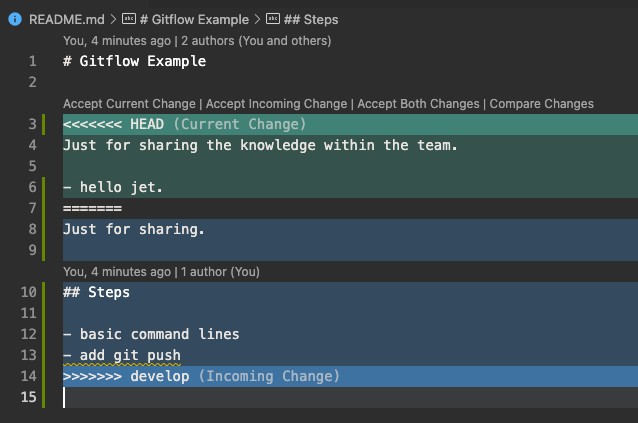Accept Current Change in merge conflict

[x=129, y=104]
